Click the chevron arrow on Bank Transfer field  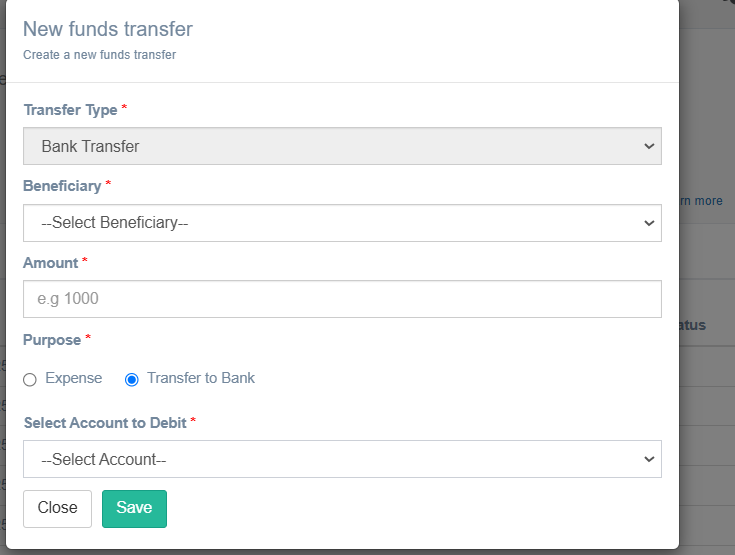click(x=649, y=146)
